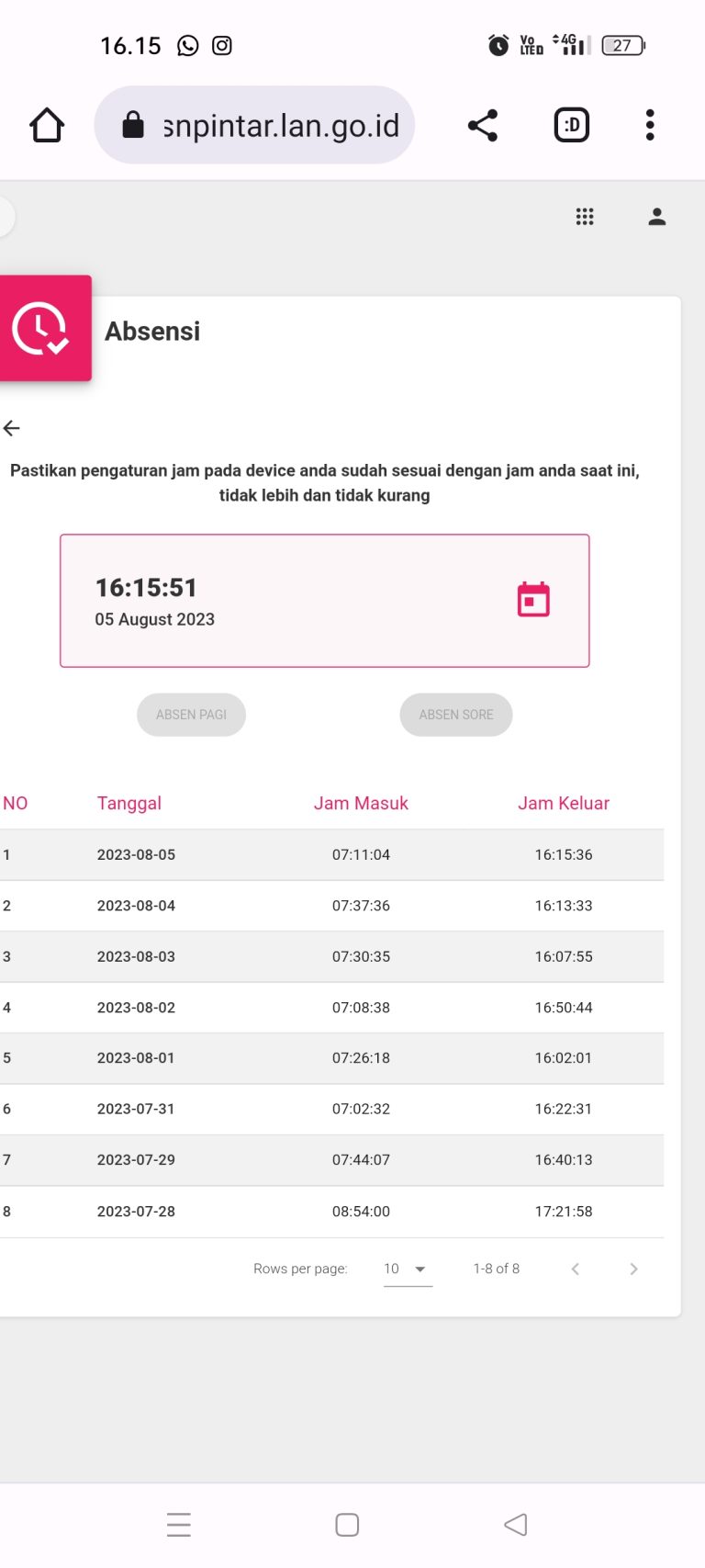
Task: Go back using the left arrow
Action: point(12,428)
